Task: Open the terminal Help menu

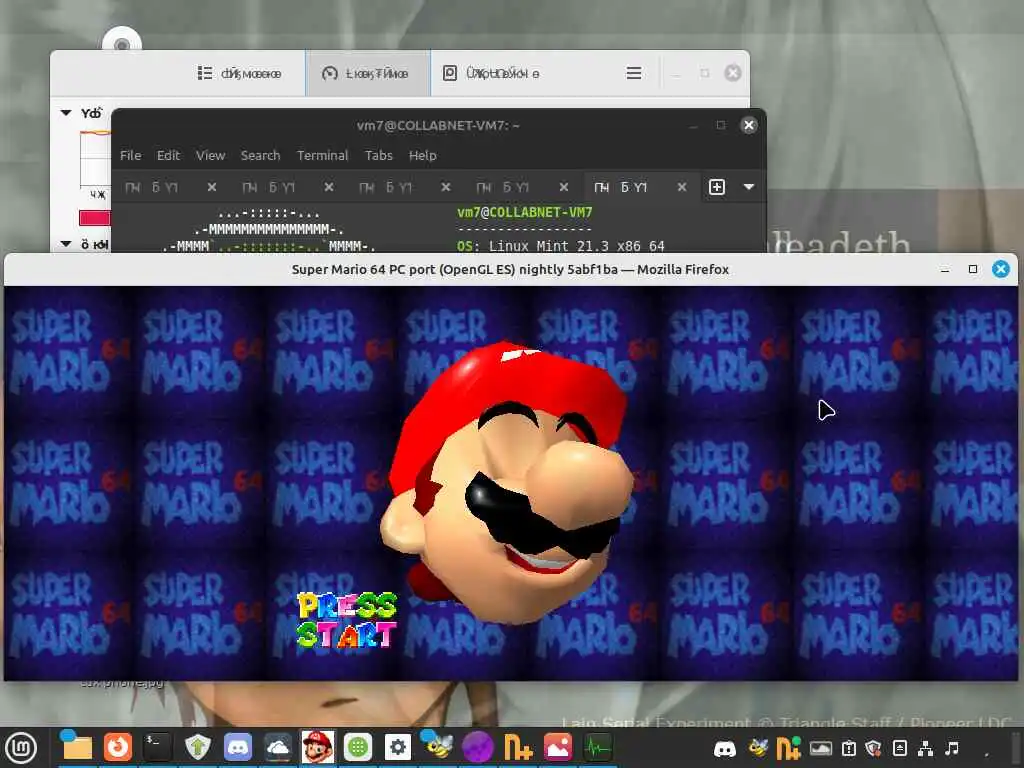Action: (x=423, y=155)
